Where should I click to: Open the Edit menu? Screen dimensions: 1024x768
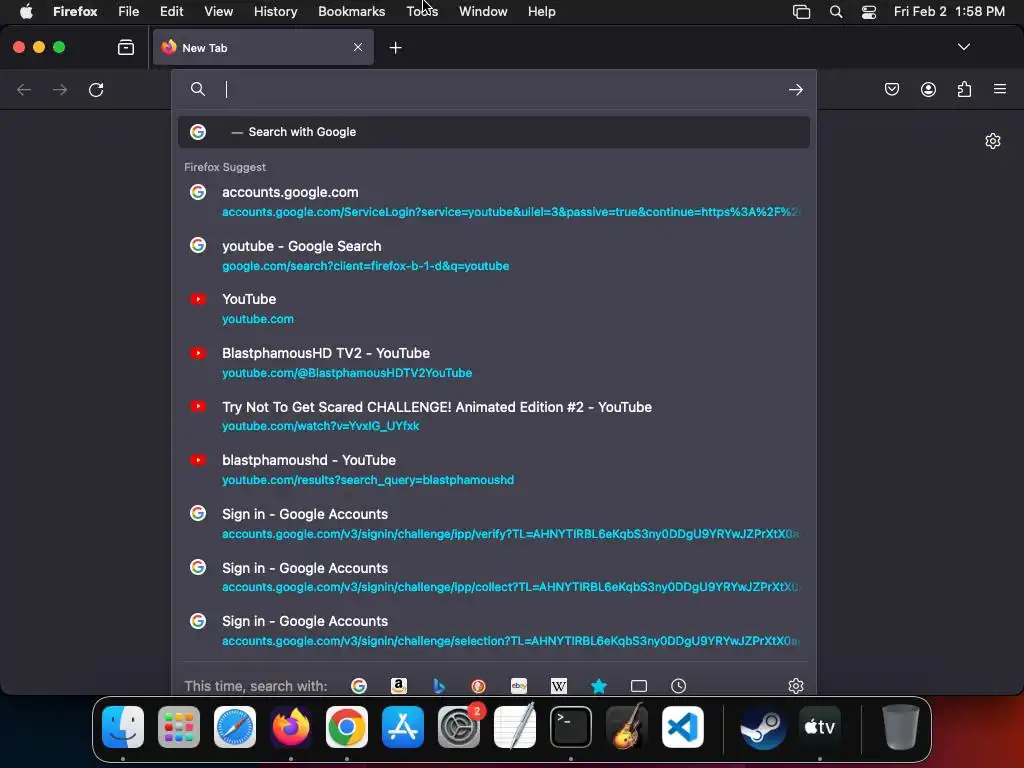pyautogui.click(x=171, y=11)
